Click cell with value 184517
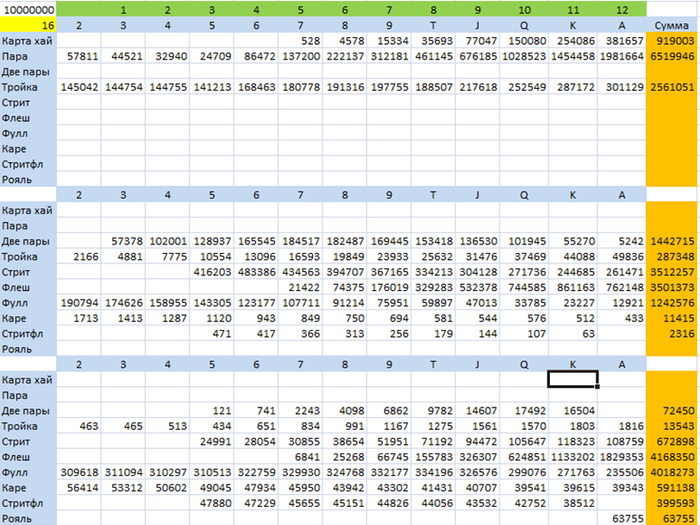 click(x=300, y=241)
